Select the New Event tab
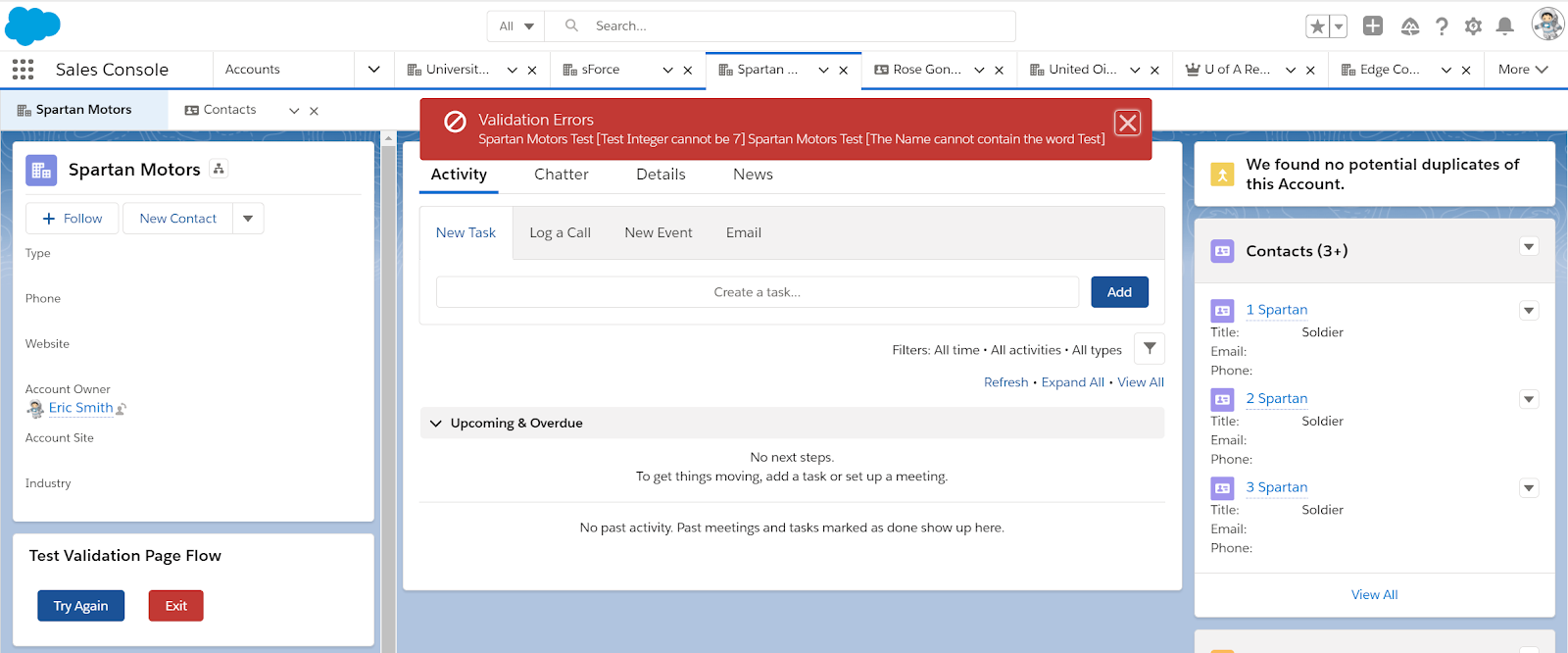 [x=659, y=233]
